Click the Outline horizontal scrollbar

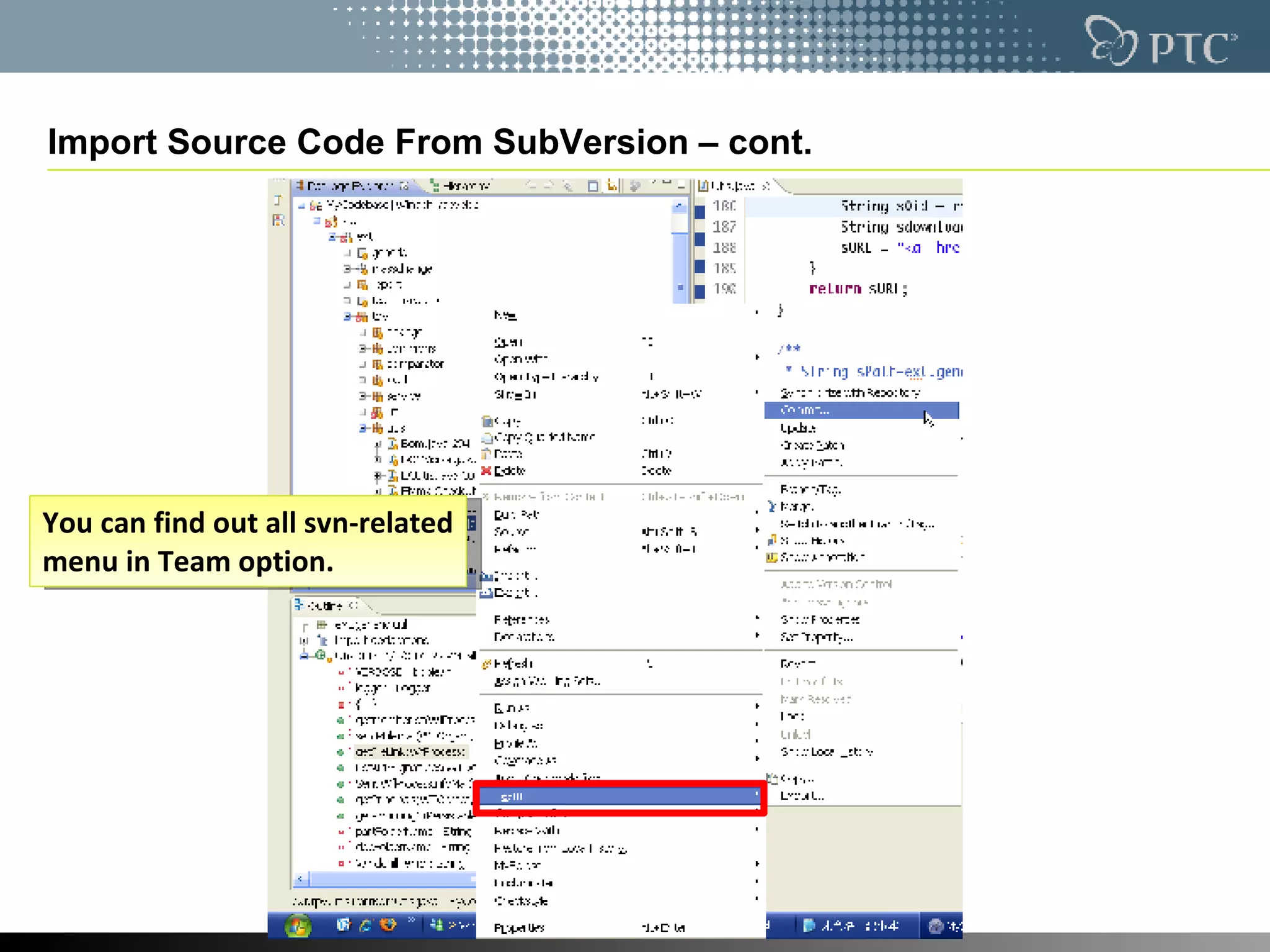pyautogui.click(x=393, y=879)
